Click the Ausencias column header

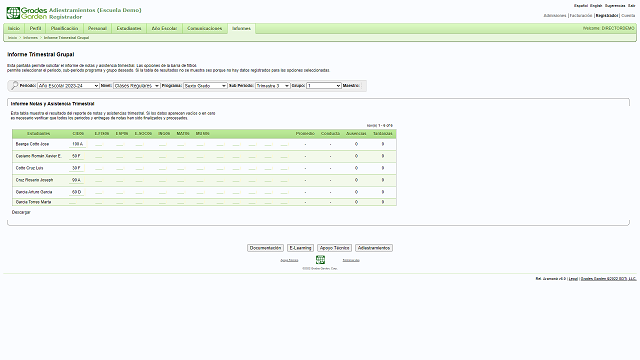356,133
